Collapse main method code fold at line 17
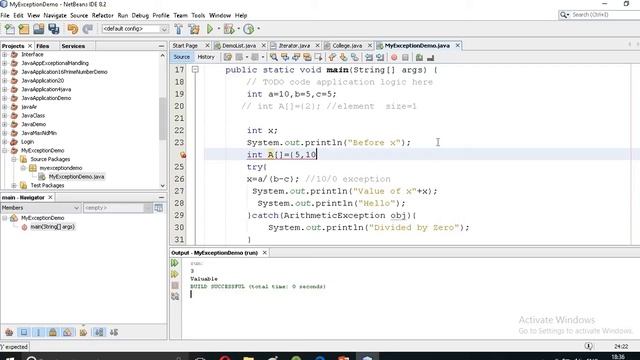This screenshot has height=360, width=640. tap(195, 70)
